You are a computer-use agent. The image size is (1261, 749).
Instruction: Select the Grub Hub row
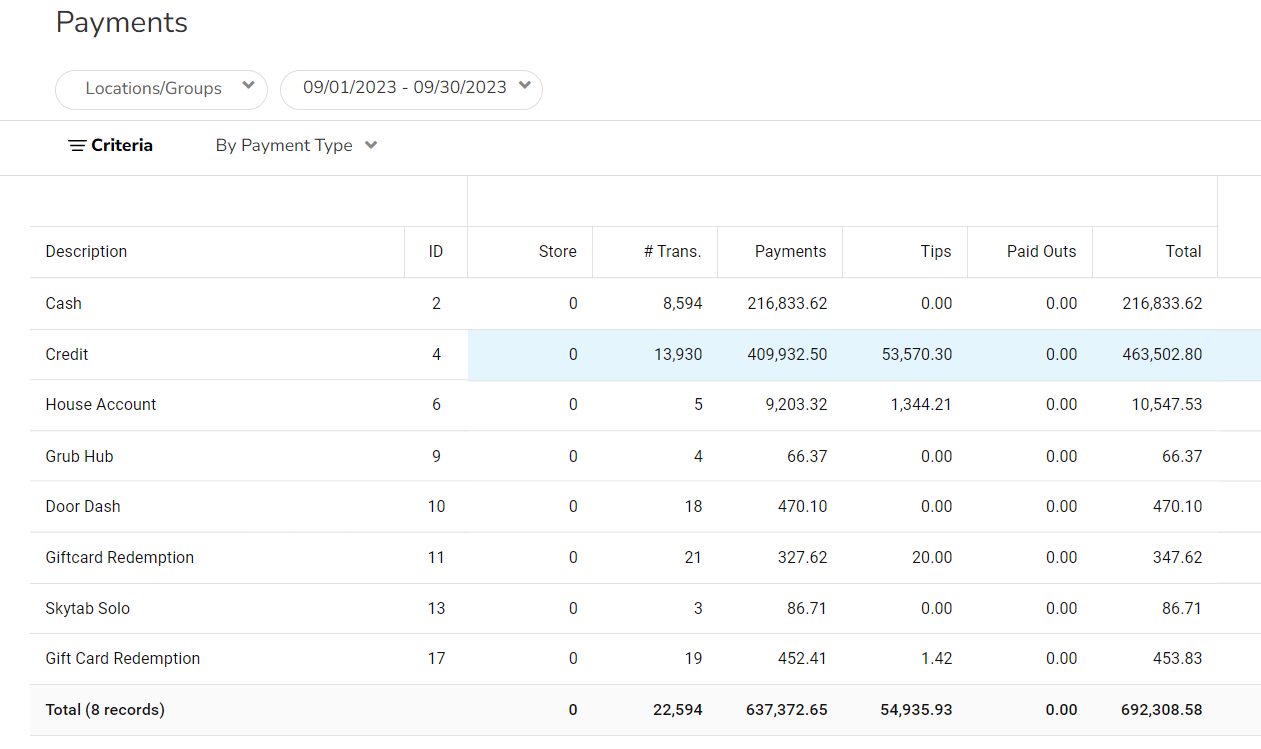tap(79, 457)
